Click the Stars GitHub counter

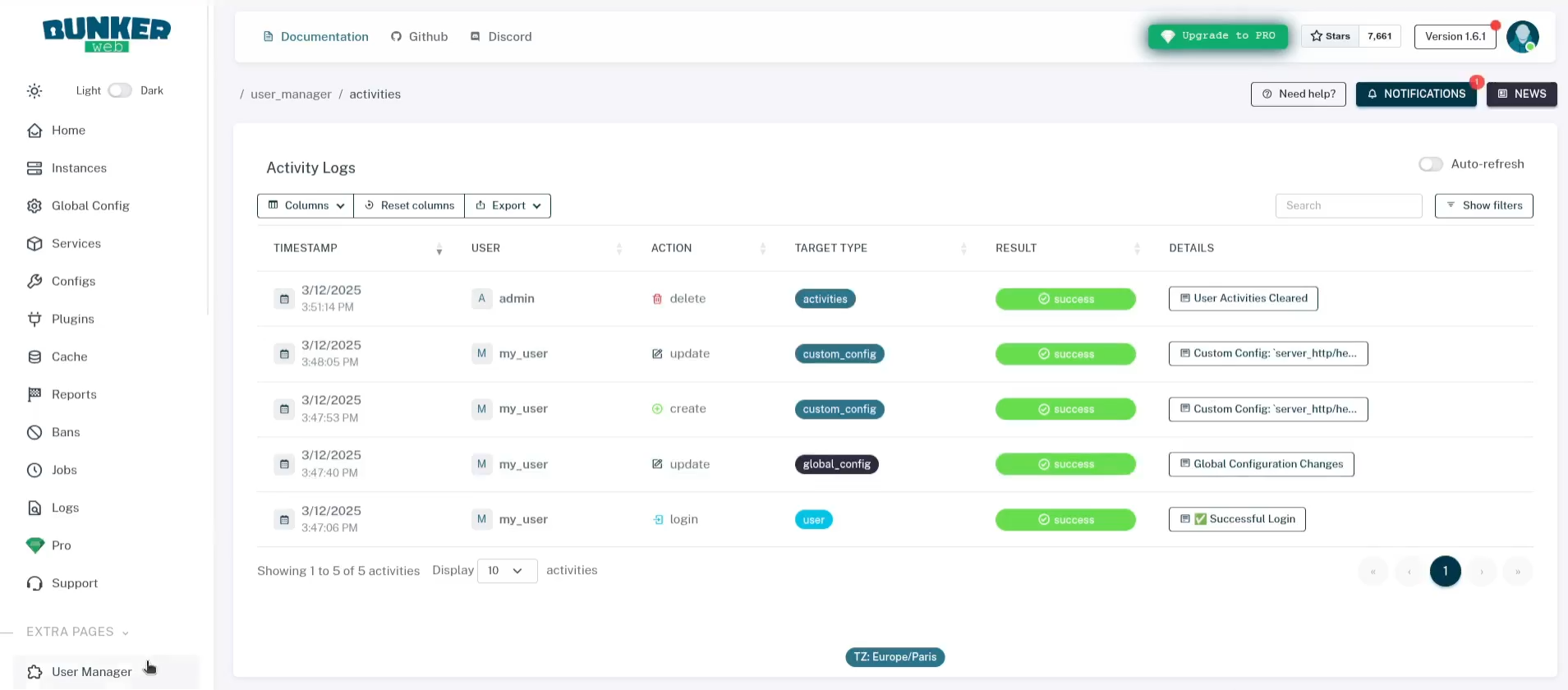[1350, 36]
